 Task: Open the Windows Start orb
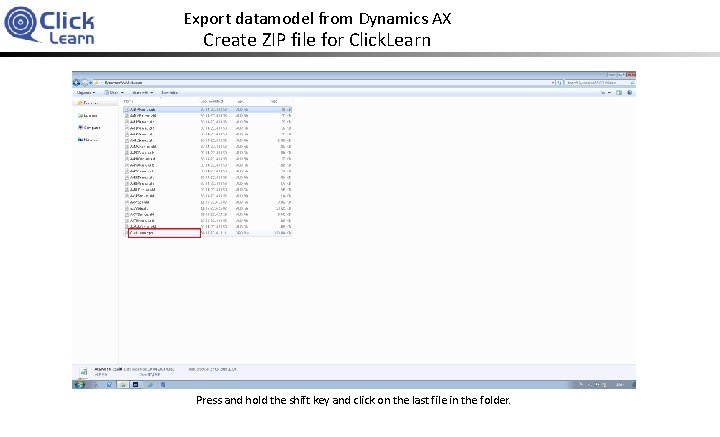coord(79,385)
